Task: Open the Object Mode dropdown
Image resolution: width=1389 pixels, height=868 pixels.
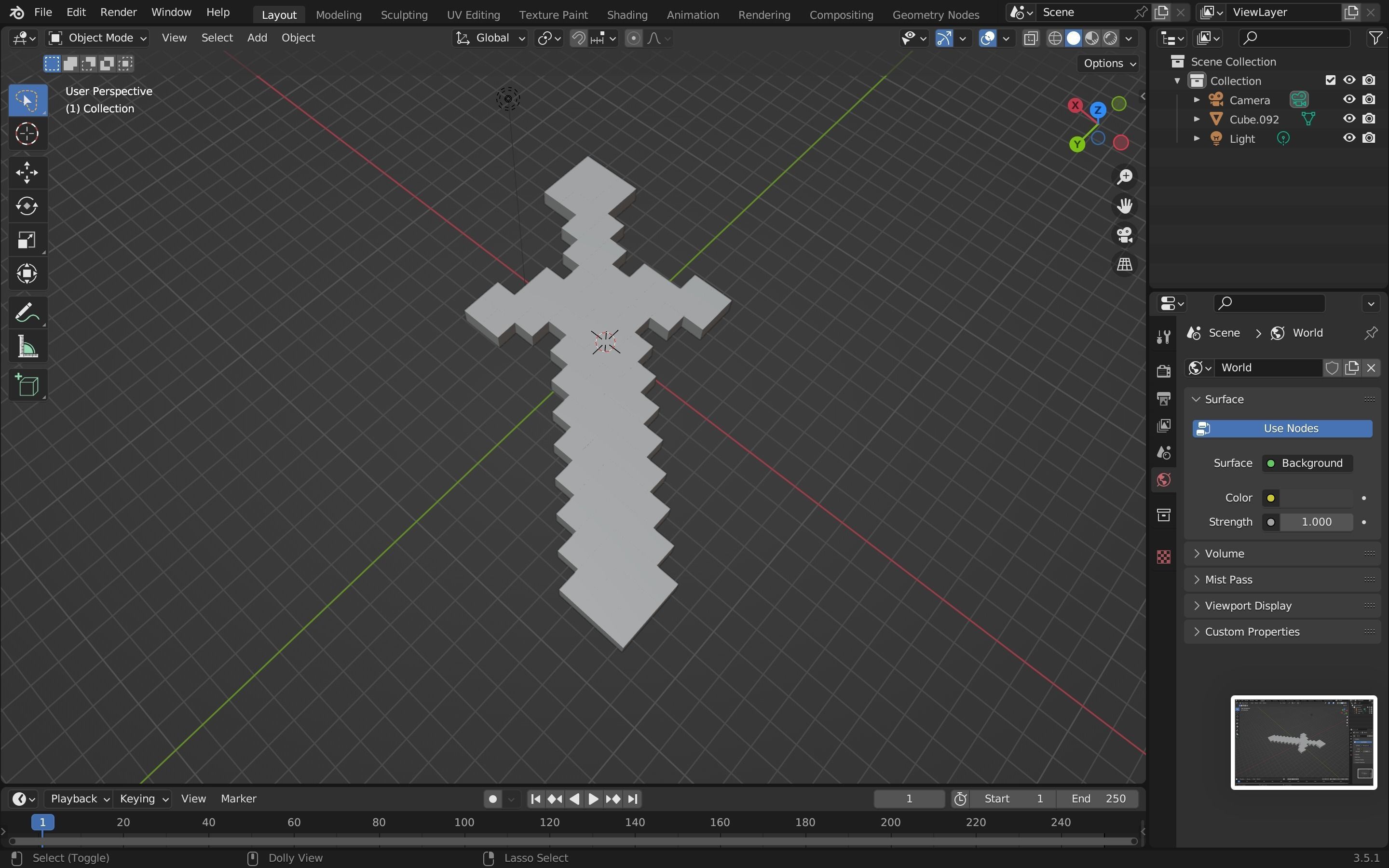Action: 97,38
